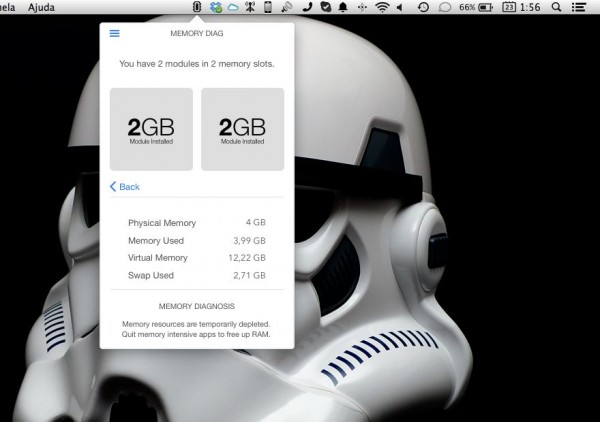This screenshot has width=600, height=422.
Task: Click the Memory Diag menu bar icon
Action: (197, 7)
